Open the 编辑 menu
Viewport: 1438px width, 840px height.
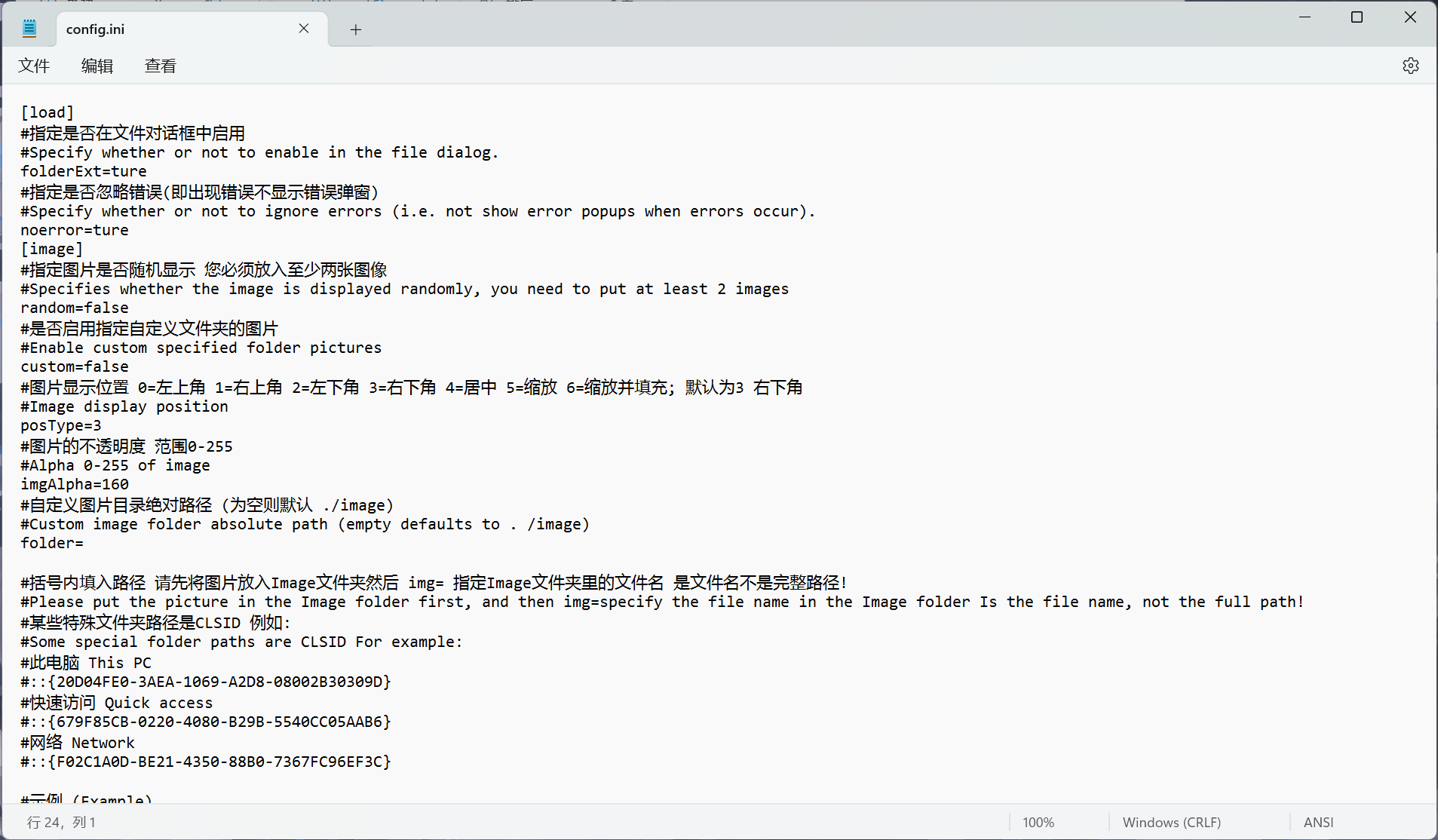pyautogui.click(x=97, y=66)
